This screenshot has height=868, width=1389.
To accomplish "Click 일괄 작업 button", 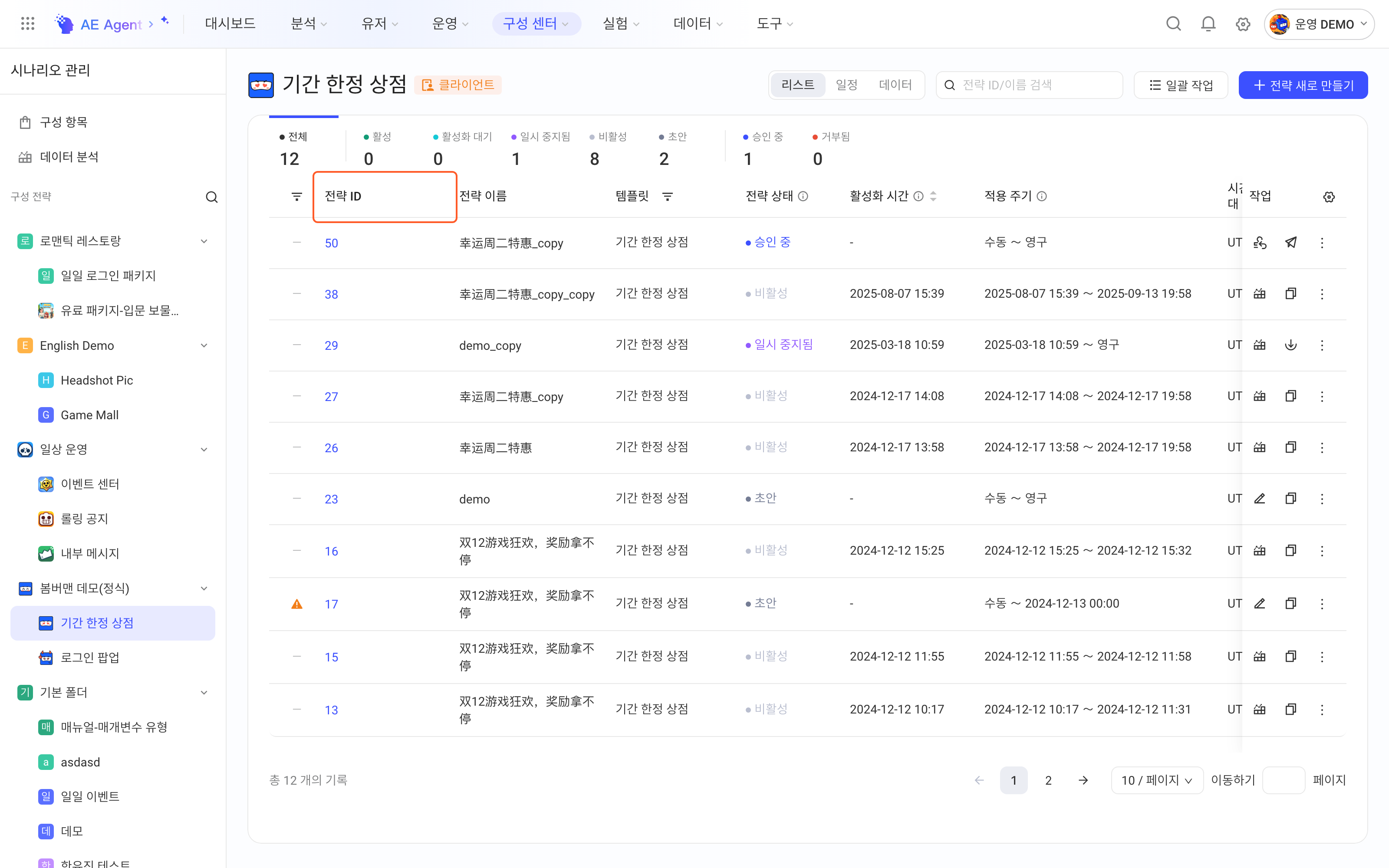I will pos(1181,85).
